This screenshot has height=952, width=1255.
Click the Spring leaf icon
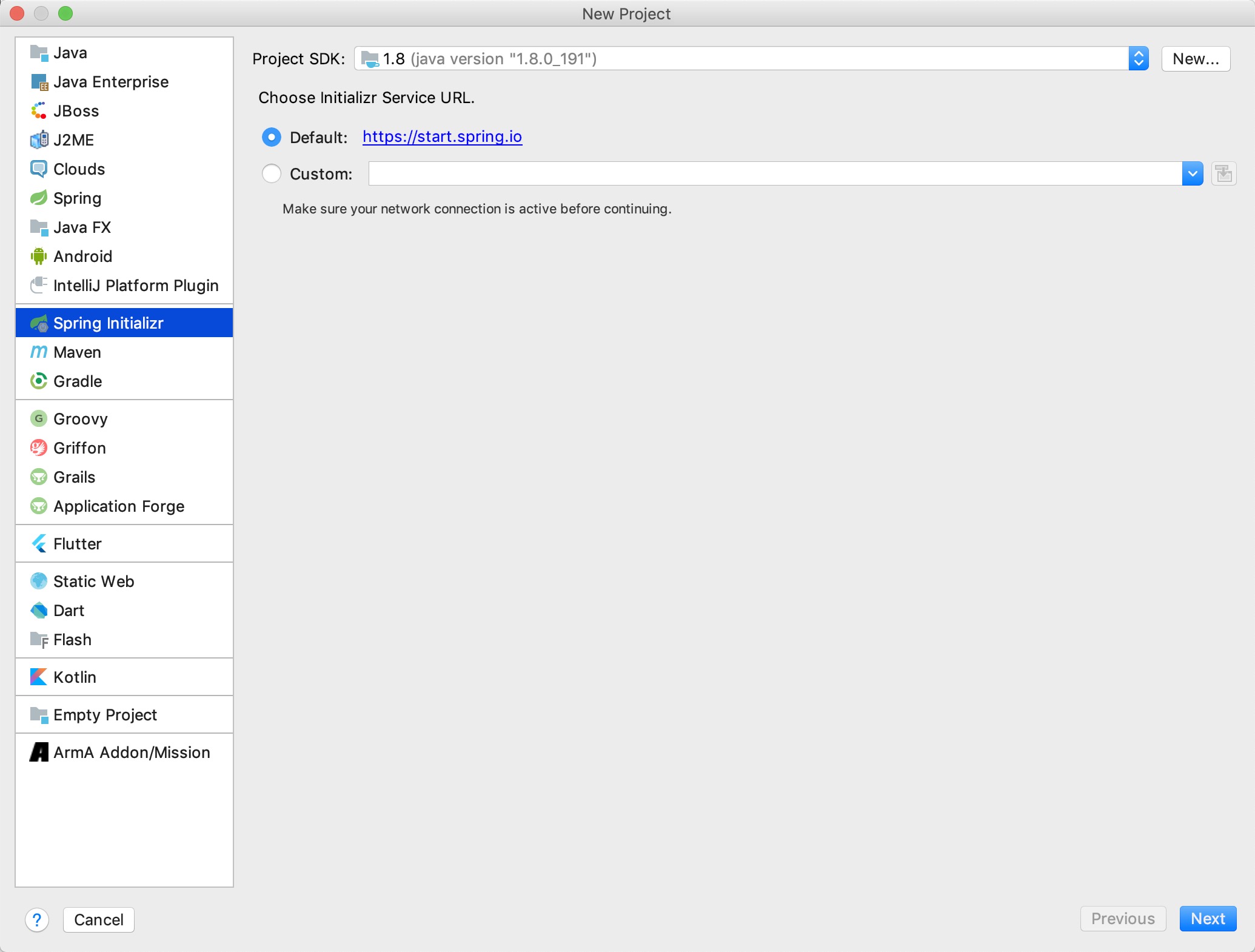[39, 198]
